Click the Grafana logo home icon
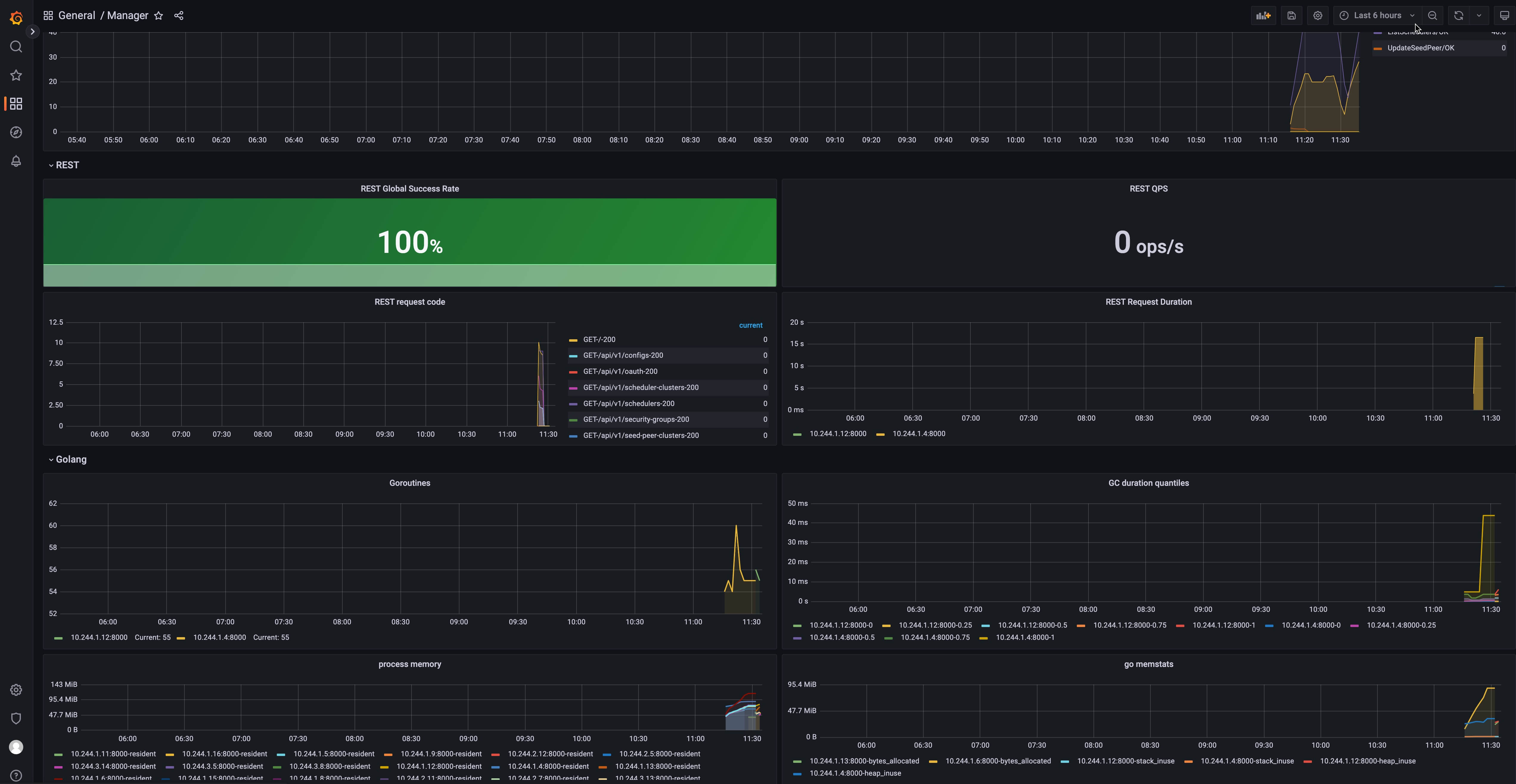1516x784 pixels. (x=16, y=18)
